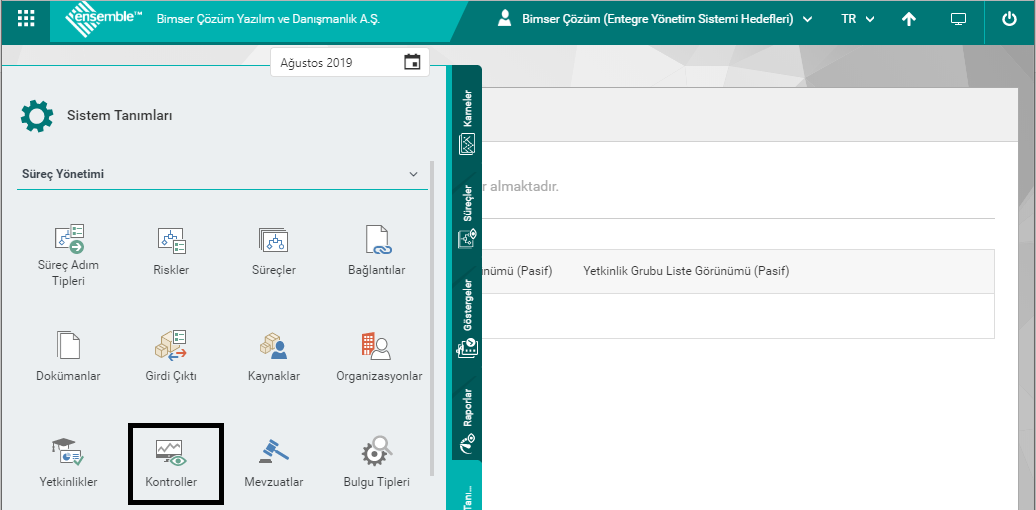Open the Organizasyonlar icon

378,346
